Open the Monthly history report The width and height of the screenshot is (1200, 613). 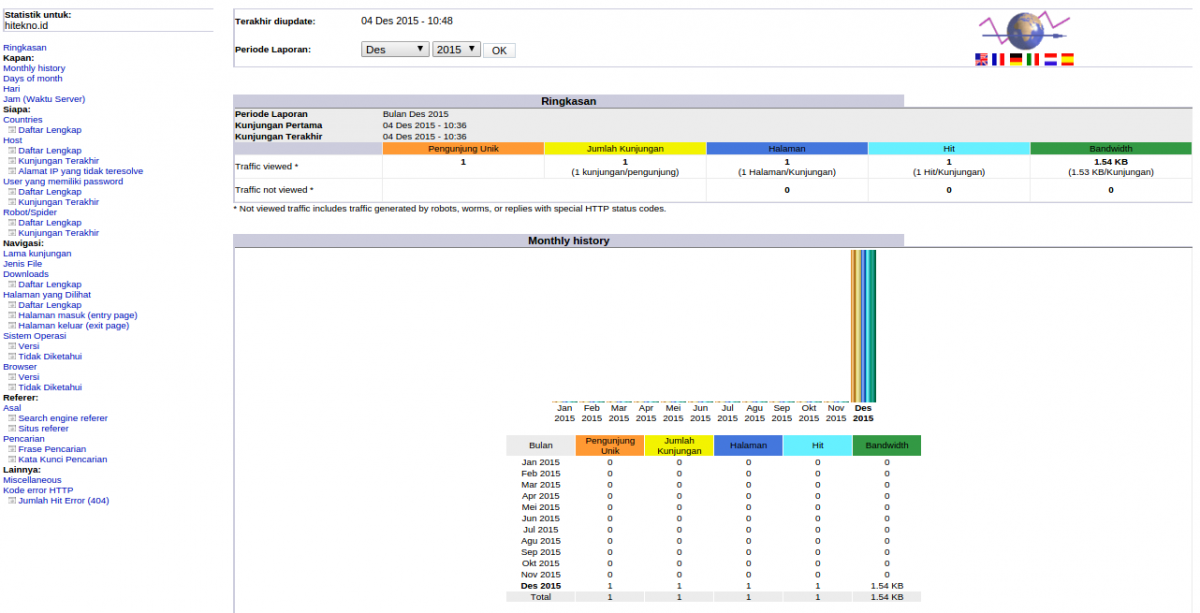32,67
